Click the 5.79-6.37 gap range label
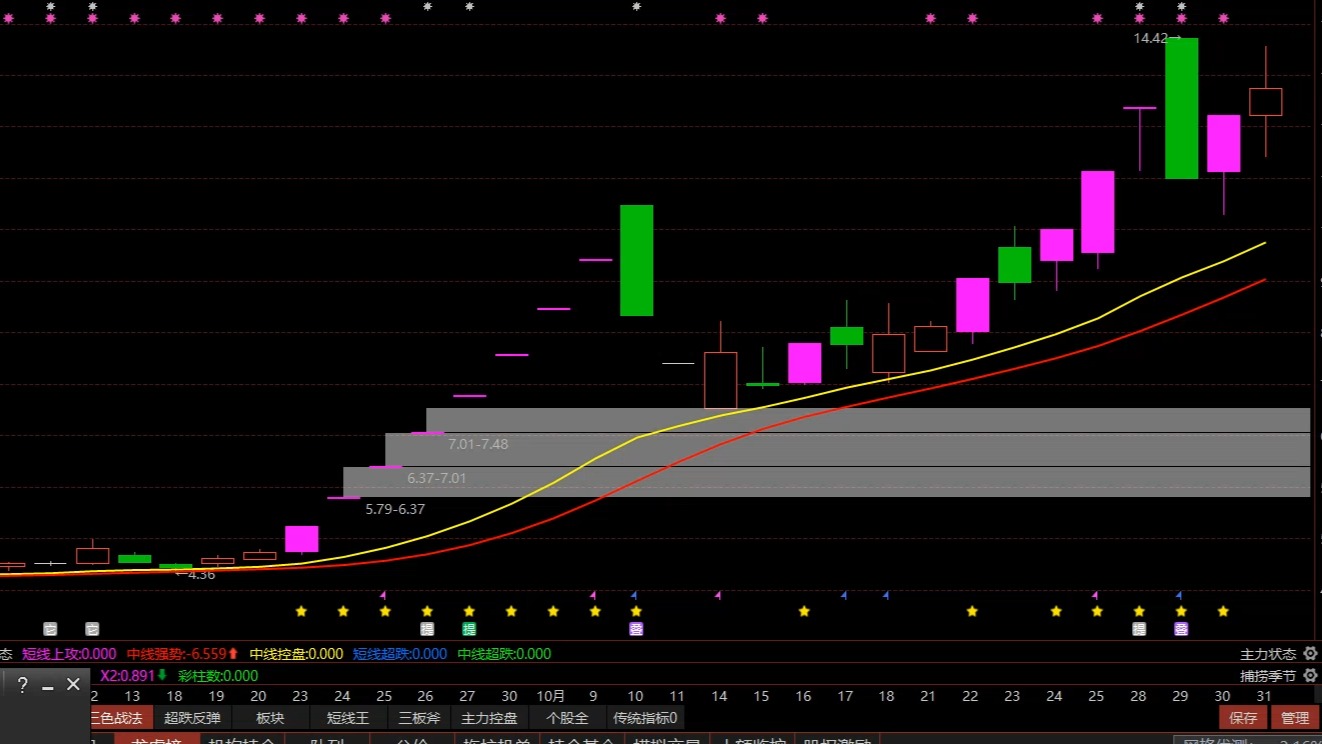Image resolution: width=1322 pixels, height=744 pixels. [x=395, y=509]
